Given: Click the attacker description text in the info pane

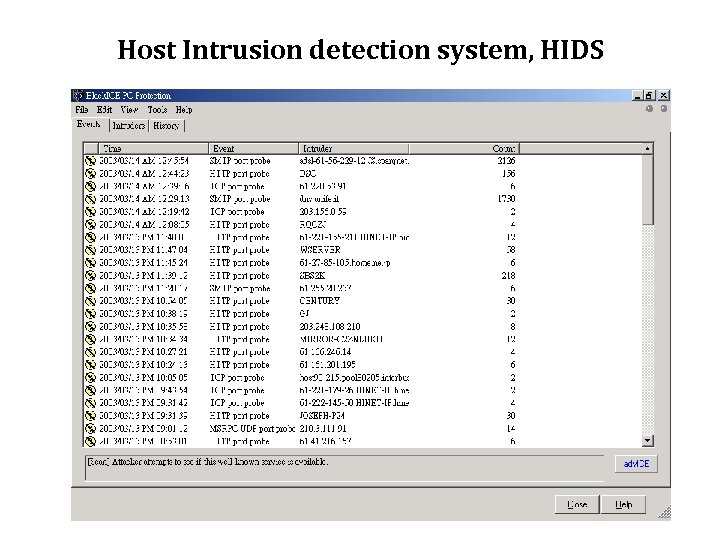Looking at the screenshot, I should [x=208, y=462].
